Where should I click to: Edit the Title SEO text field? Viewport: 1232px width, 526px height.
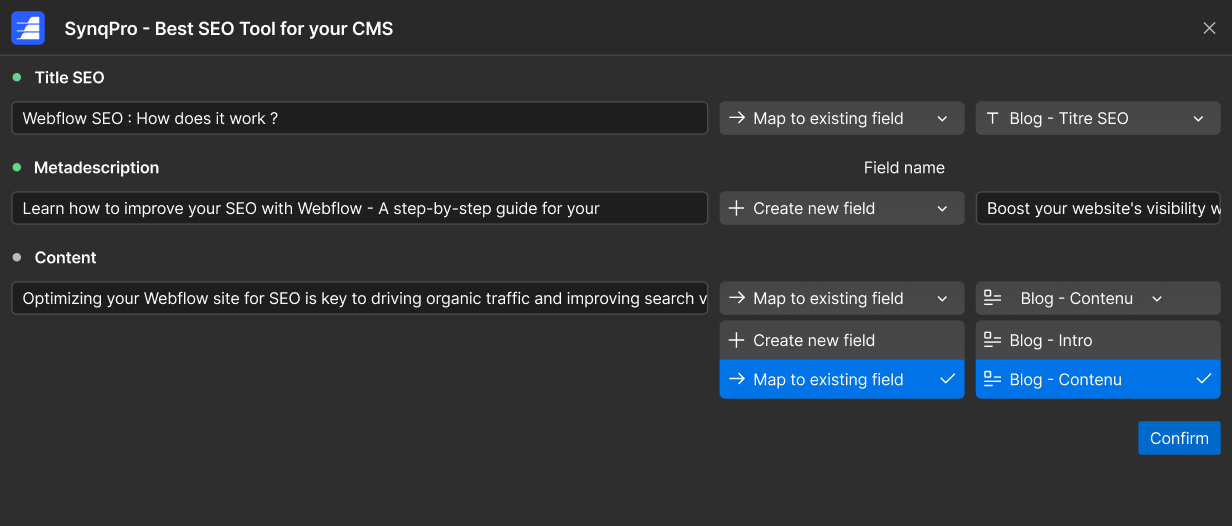pos(360,118)
